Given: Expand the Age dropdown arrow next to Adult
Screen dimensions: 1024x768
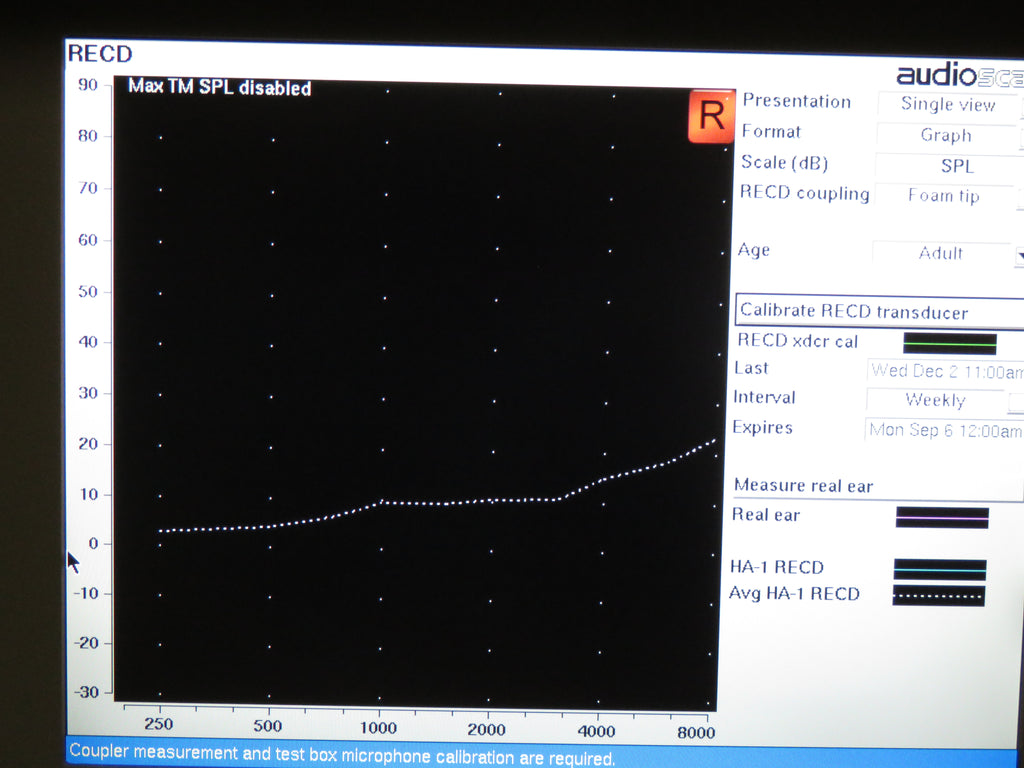Looking at the screenshot, I should coord(1019,255).
